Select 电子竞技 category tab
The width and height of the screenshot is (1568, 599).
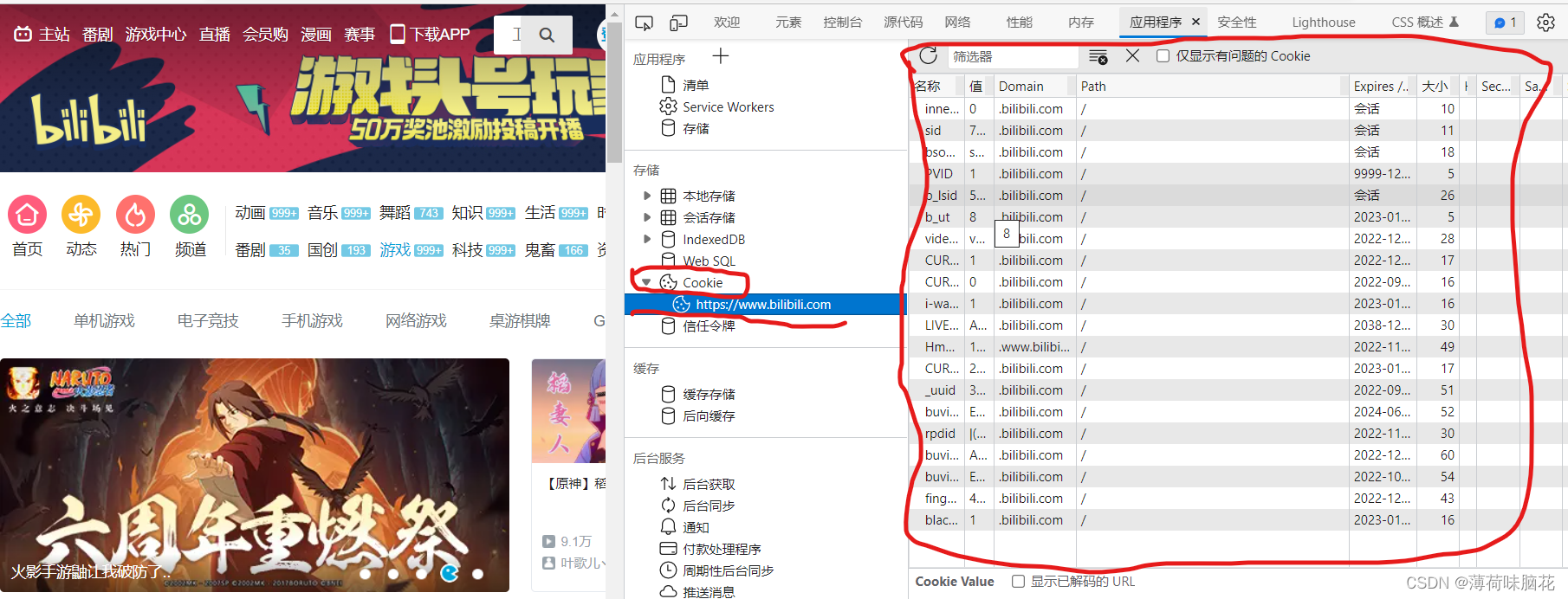pos(208,321)
